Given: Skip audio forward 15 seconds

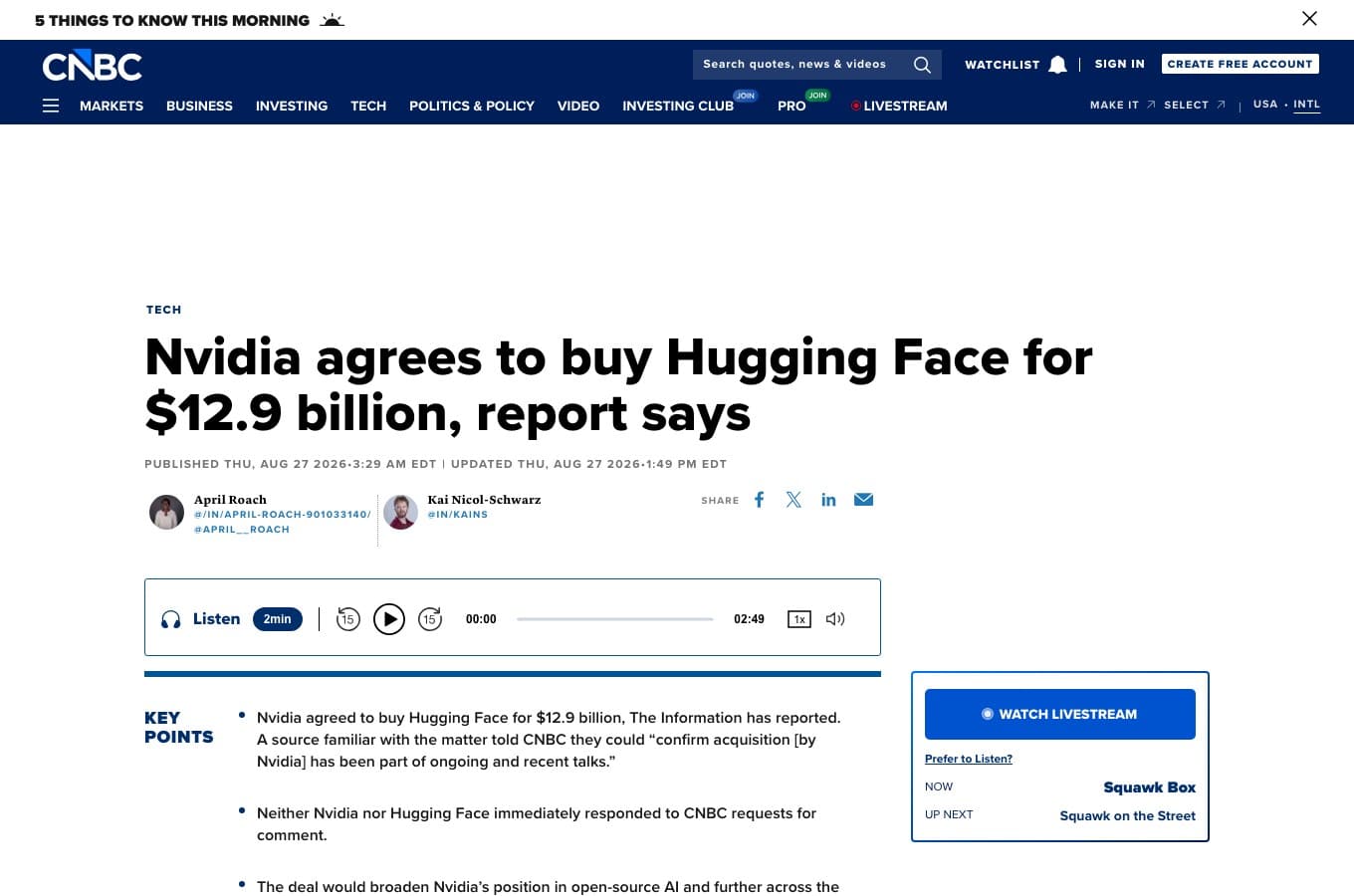Looking at the screenshot, I should (x=429, y=619).
